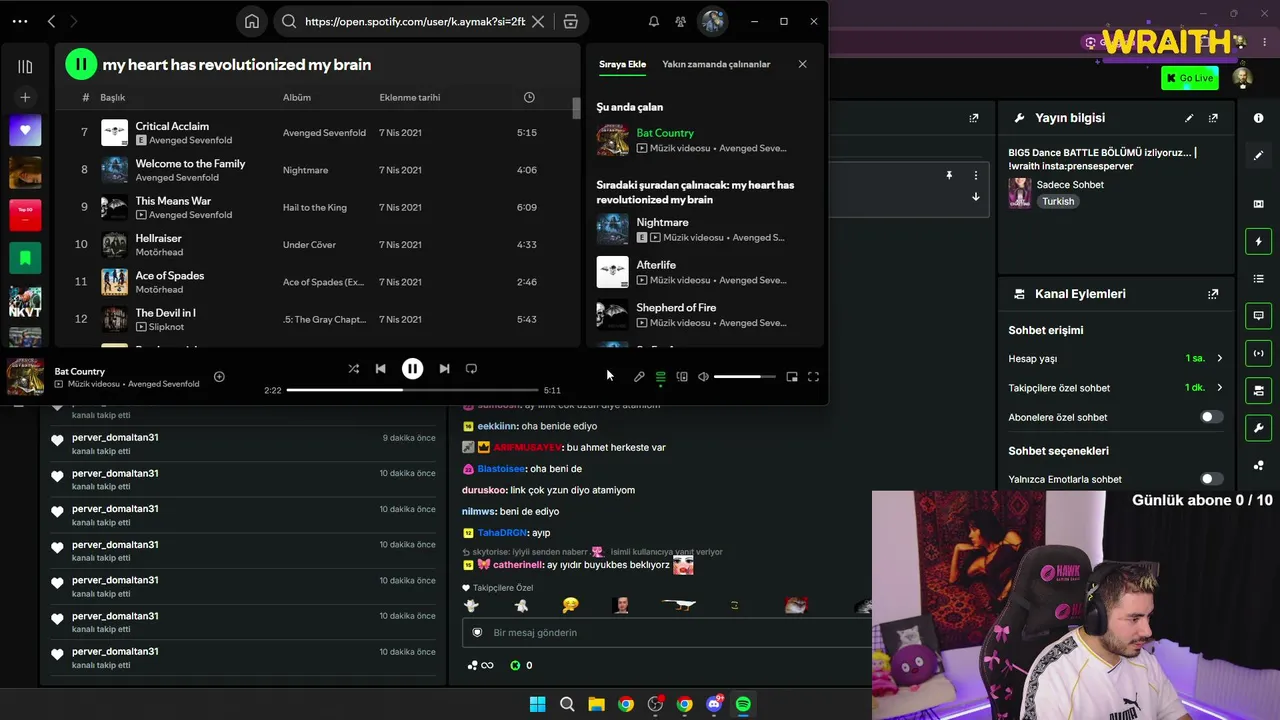Viewport: 1280px width, 720px height.
Task: Toggle shuffle in player bar
Action: click(353, 368)
